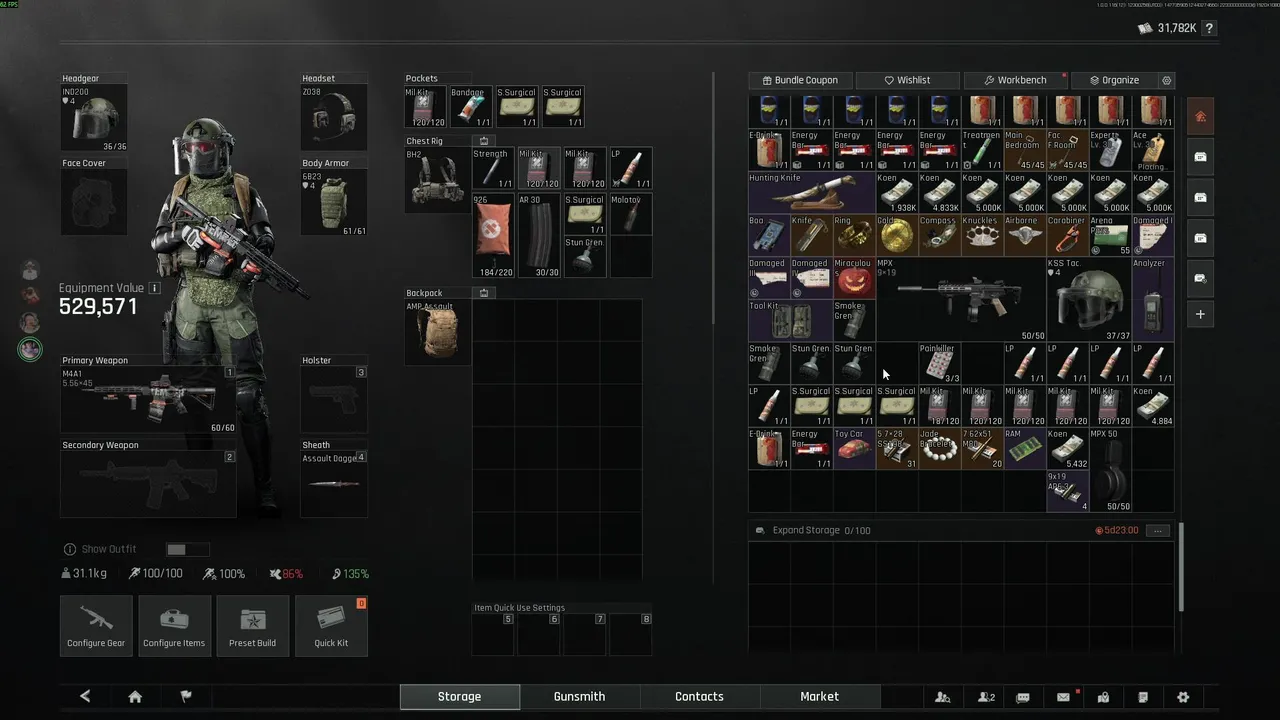Select the Airborne badge item
1280x720 pixels.
[1024, 235]
